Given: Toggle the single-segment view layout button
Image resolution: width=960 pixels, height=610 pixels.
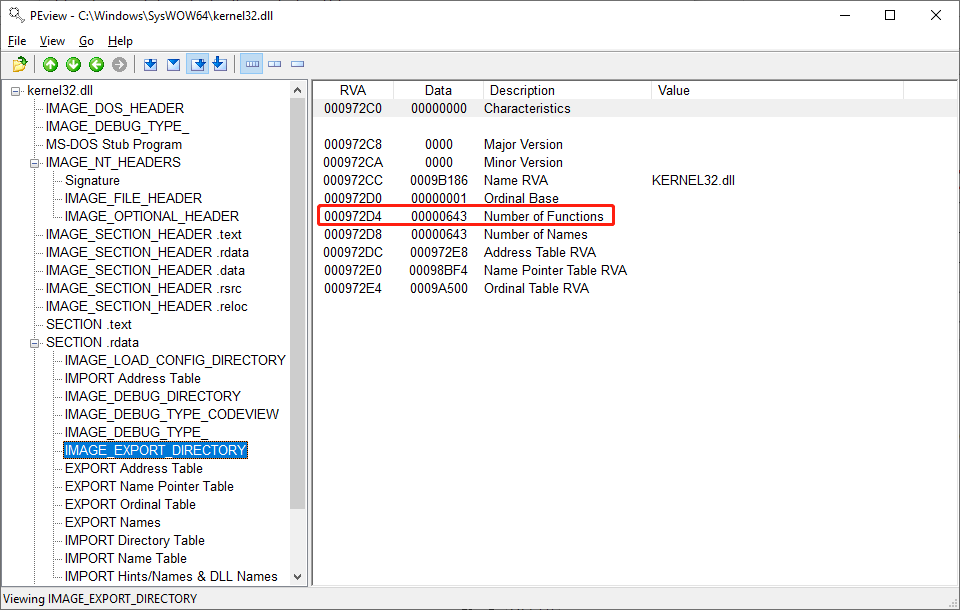Looking at the screenshot, I should coord(297,65).
